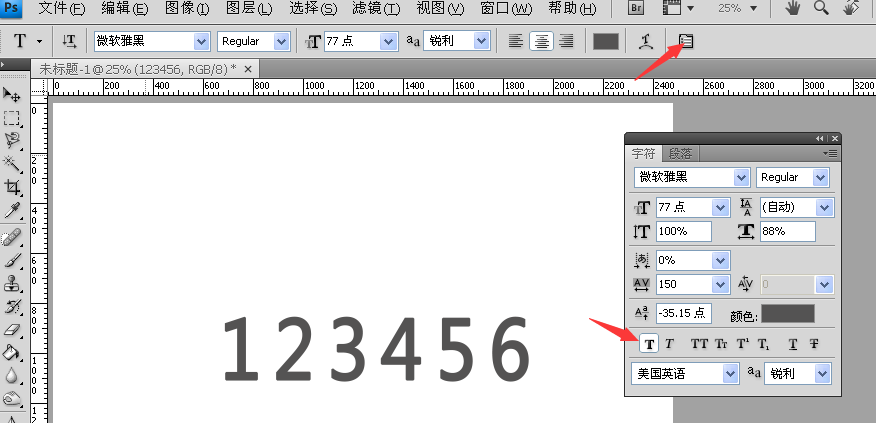Viewport: 876px width, 423px height.
Task: Toggle Subscript in Character panel
Action: pyautogui.click(x=764, y=344)
